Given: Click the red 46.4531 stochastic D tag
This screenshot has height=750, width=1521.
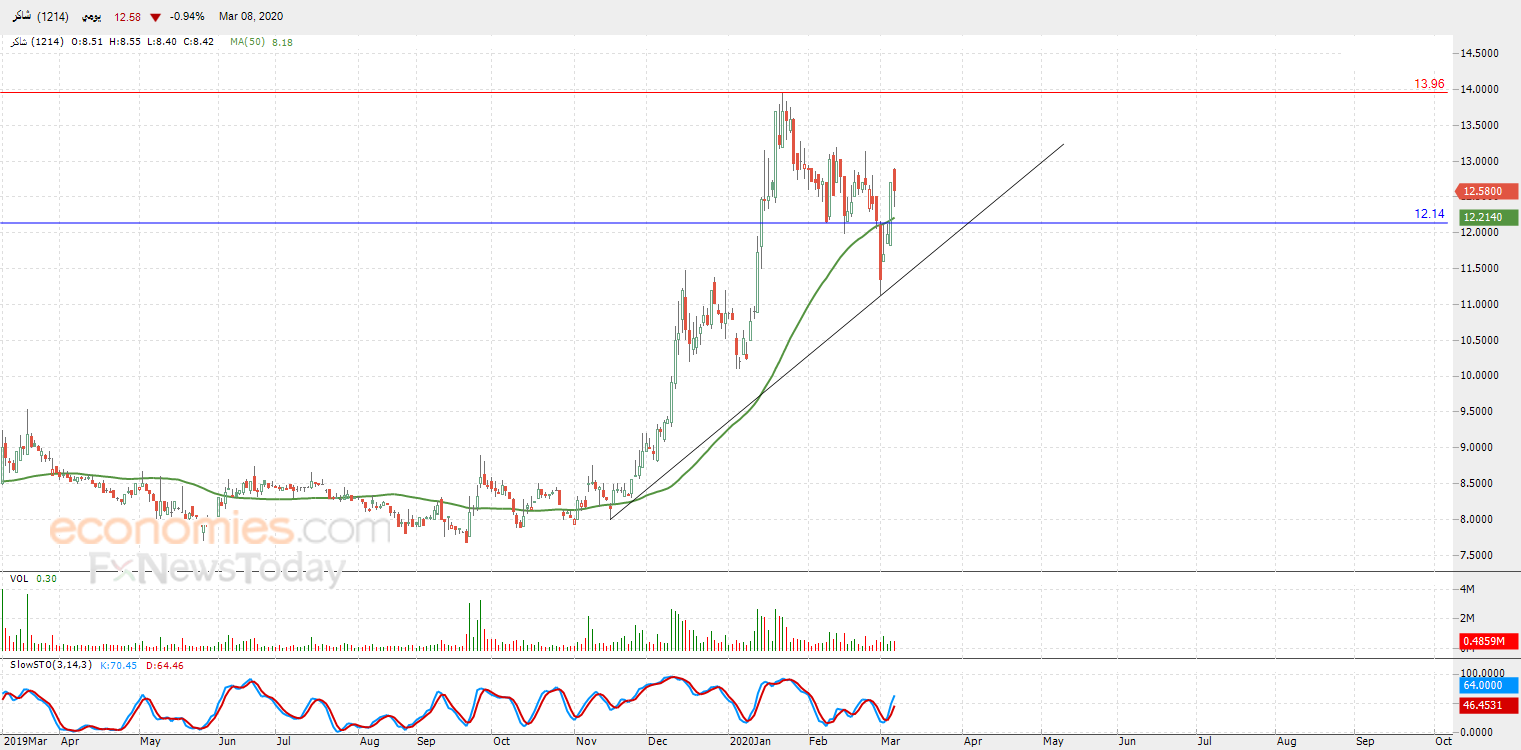Looking at the screenshot, I should 1488,705.
